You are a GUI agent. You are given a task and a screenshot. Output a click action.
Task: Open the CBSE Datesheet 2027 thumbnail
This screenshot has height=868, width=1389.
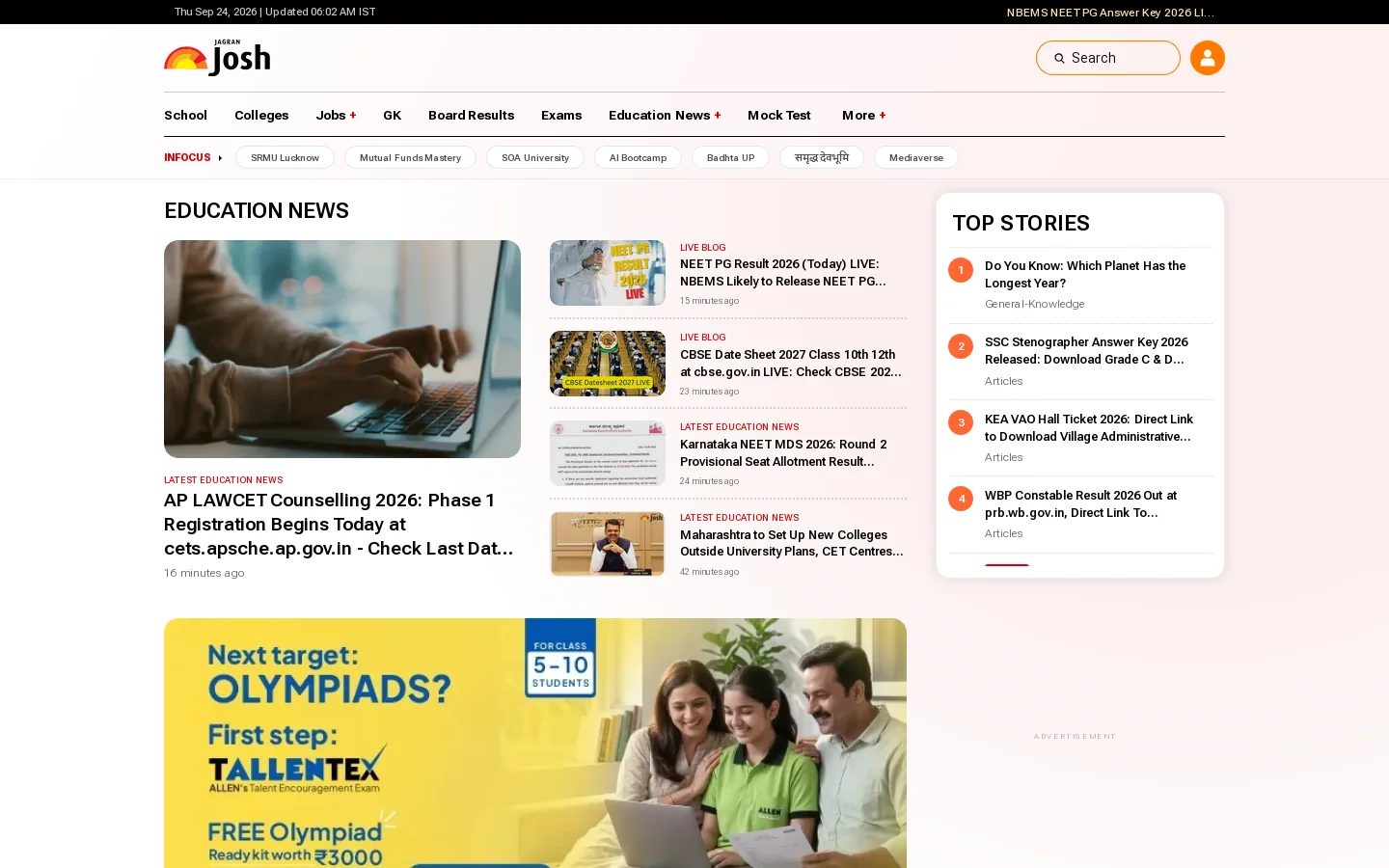pos(608,364)
